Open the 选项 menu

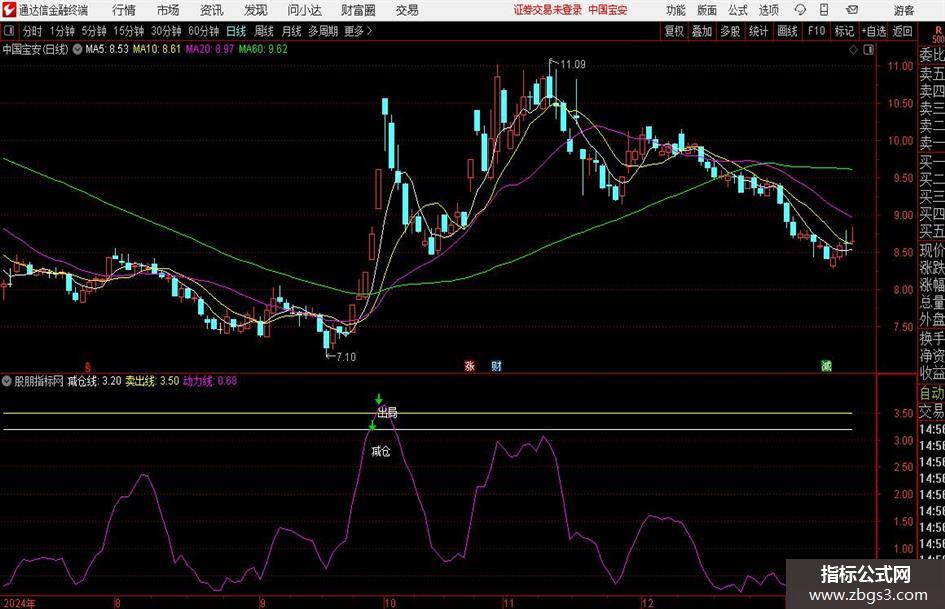768,10
